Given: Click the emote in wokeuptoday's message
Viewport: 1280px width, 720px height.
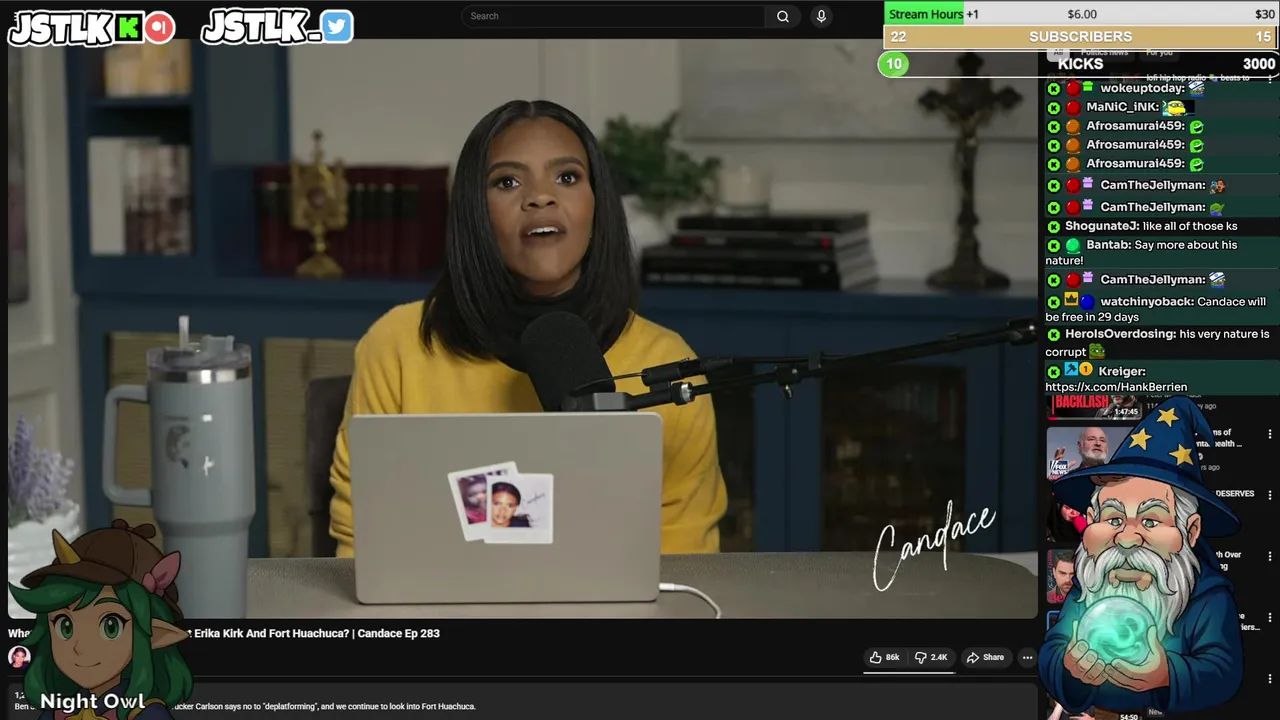Looking at the screenshot, I should pos(1196,88).
